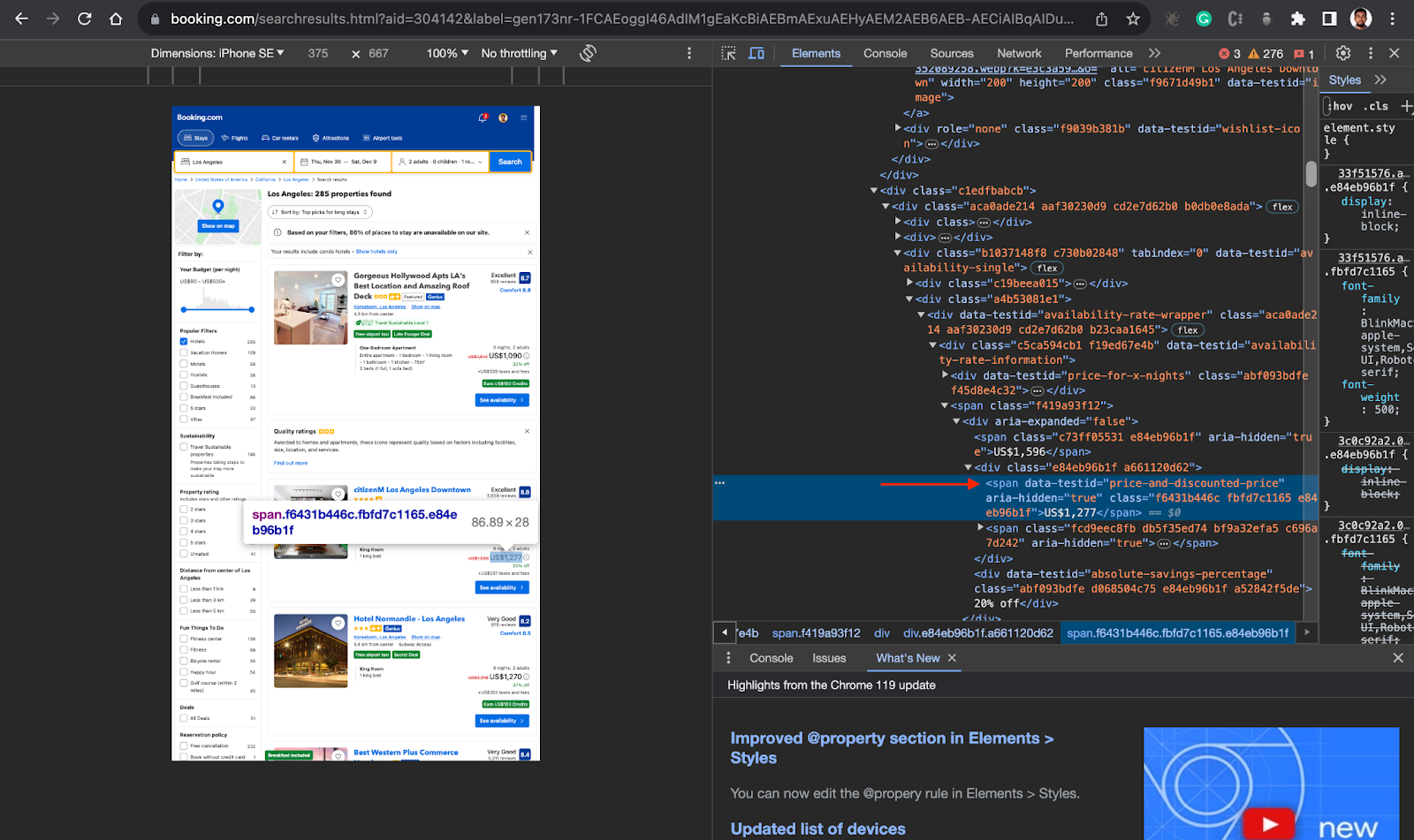This screenshot has width=1414, height=840.
Task: Check the Vacation Homes filter
Action: coord(184,352)
